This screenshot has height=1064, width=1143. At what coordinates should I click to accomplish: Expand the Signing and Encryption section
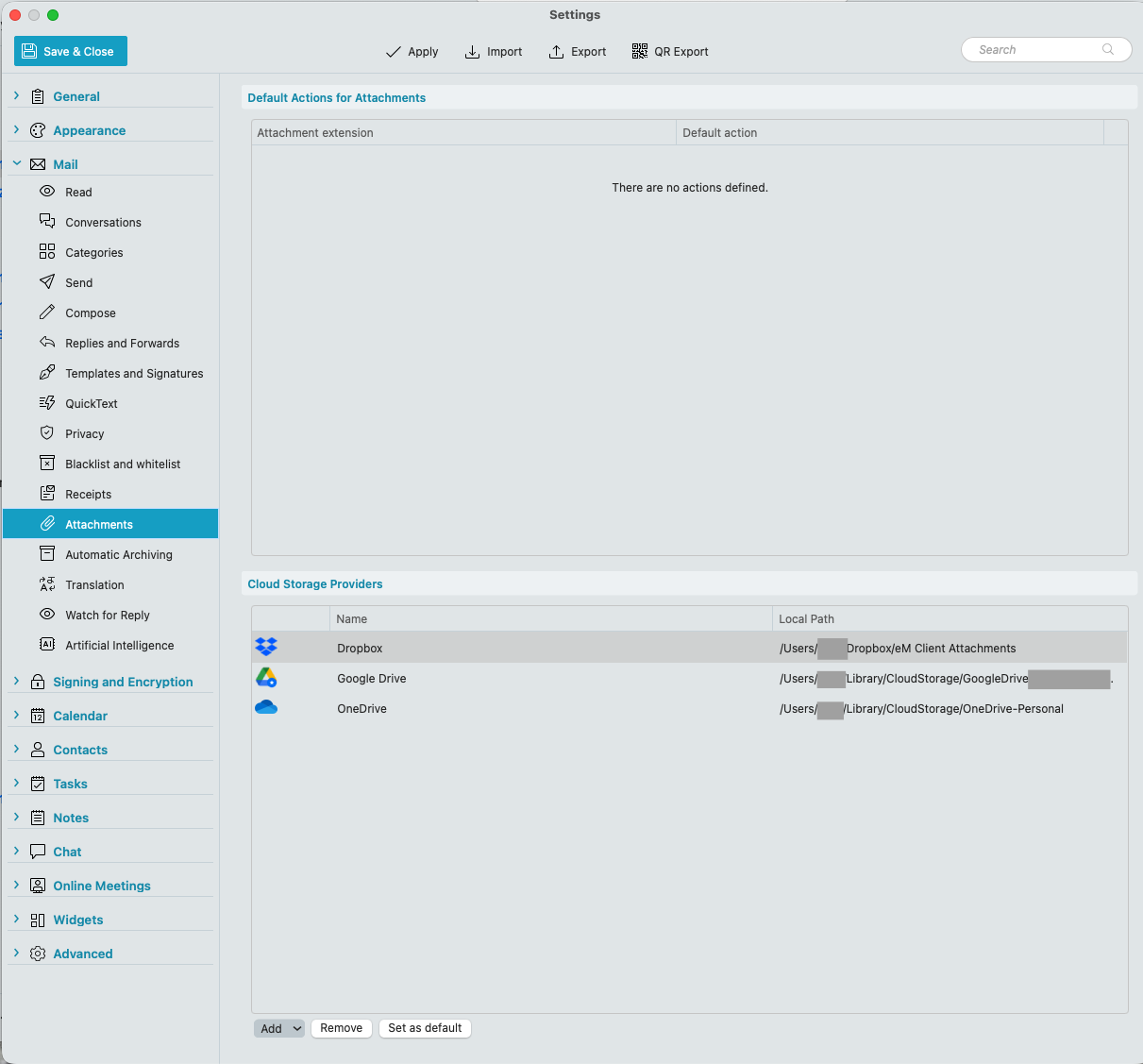[x=17, y=681]
